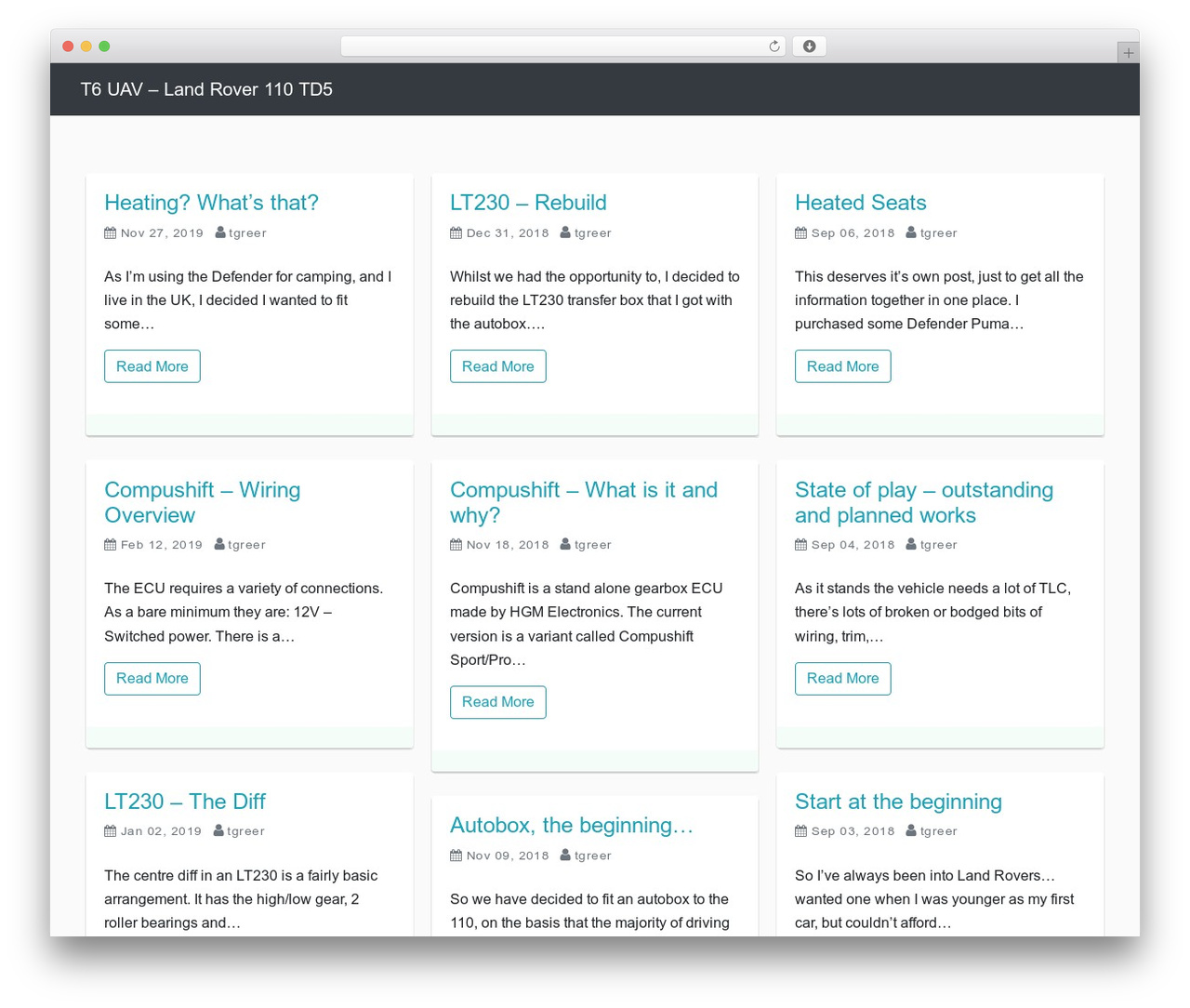Click author tgreer on LT230 – The Diff post
The width and height of the screenshot is (1190, 1008).
pos(245,831)
